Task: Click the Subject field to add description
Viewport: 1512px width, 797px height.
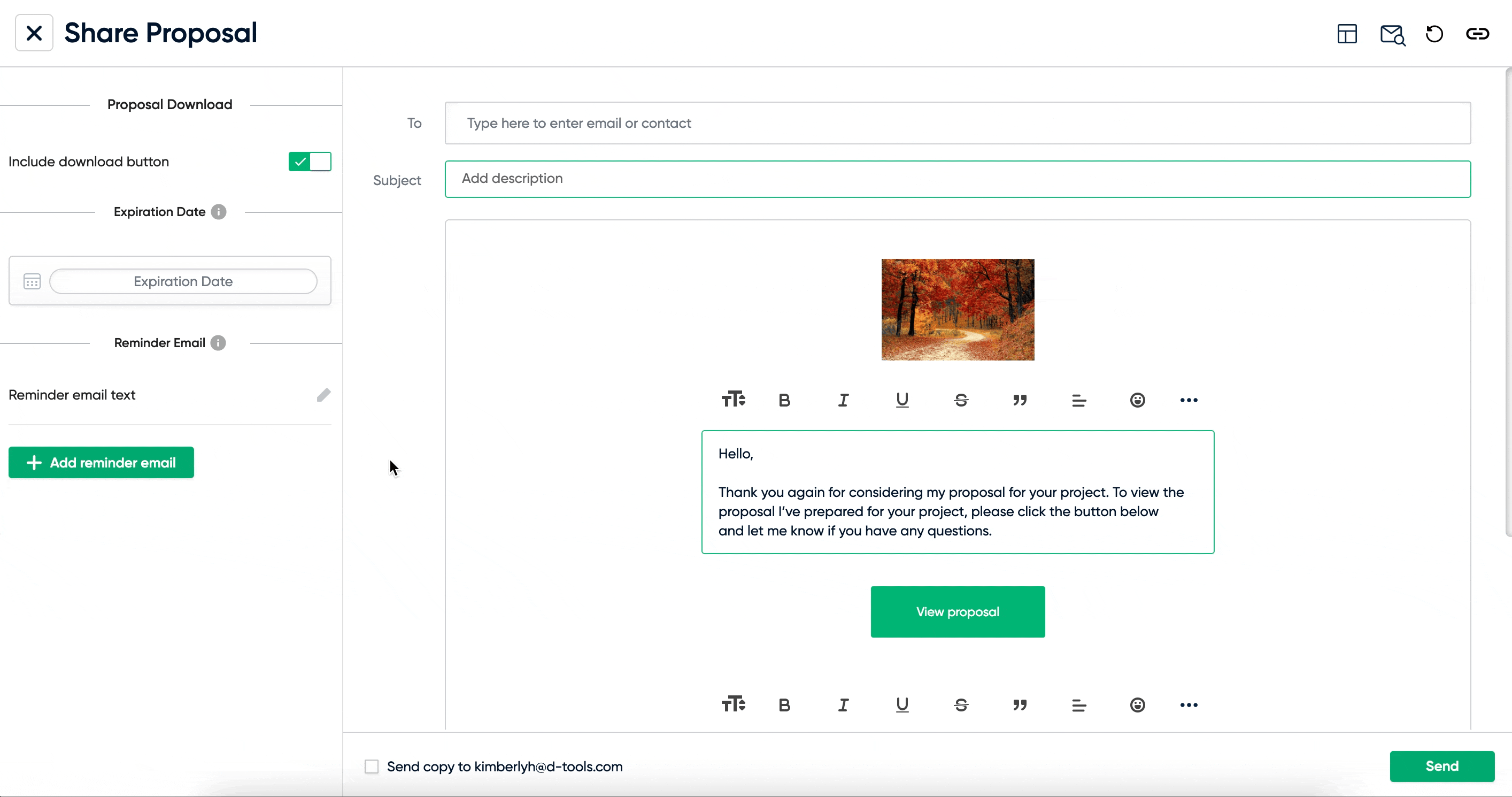Action: pos(958,178)
